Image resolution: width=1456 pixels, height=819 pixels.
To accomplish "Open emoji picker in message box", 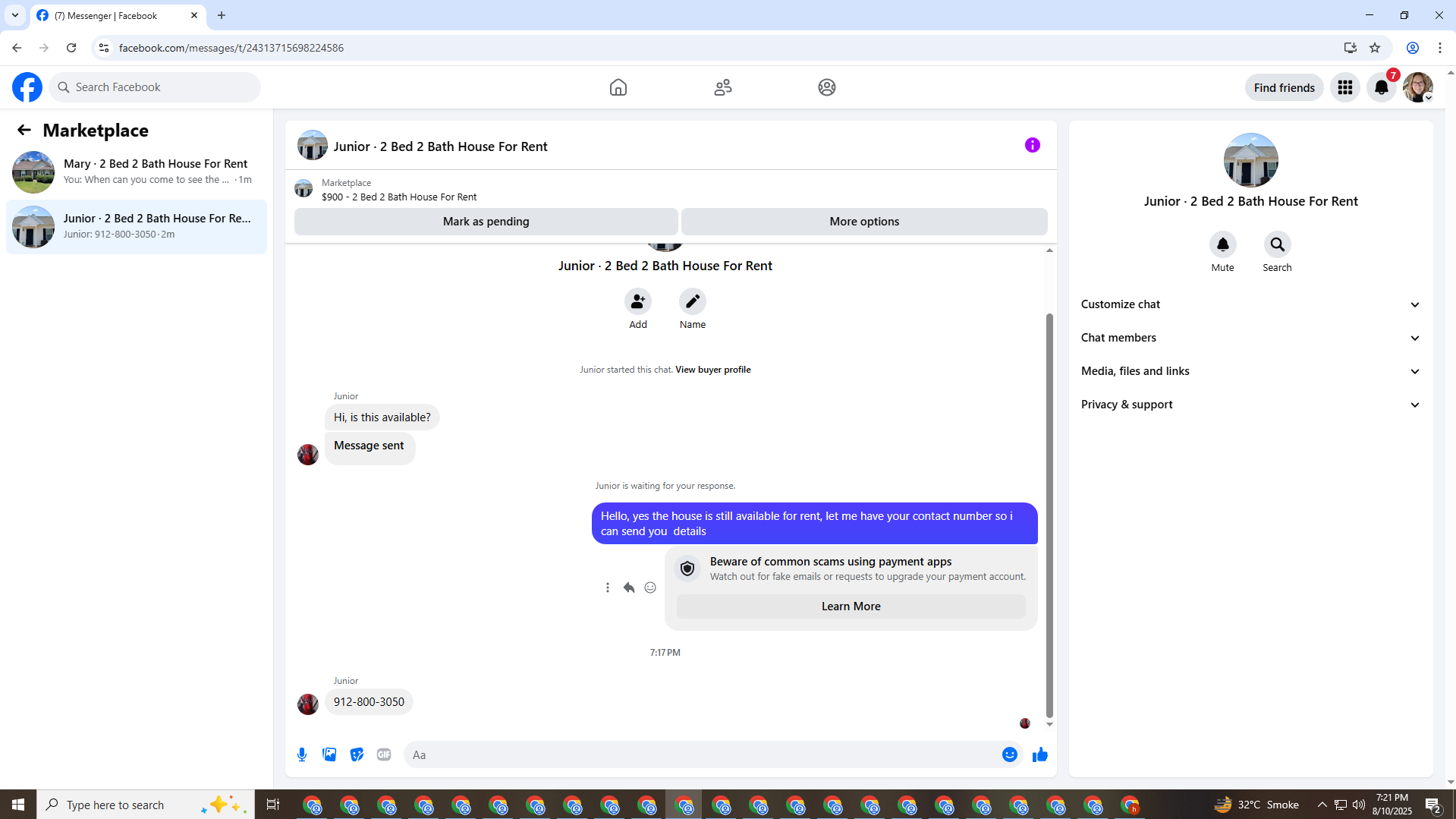I will [x=1010, y=754].
